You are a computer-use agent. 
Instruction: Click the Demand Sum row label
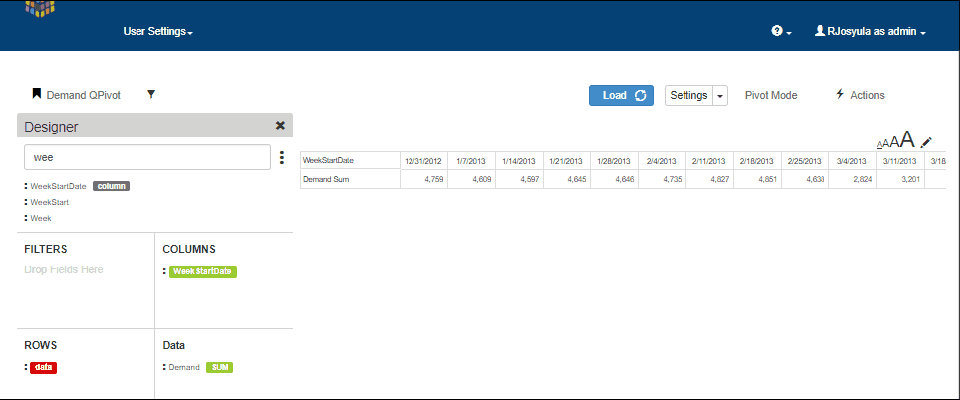click(x=350, y=179)
